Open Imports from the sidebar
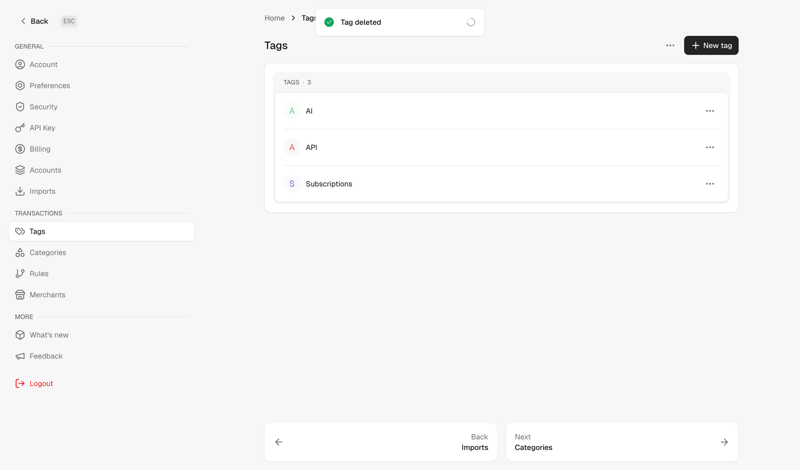The width and height of the screenshot is (800, 470). pyautogui.click(x=102, y=191)
